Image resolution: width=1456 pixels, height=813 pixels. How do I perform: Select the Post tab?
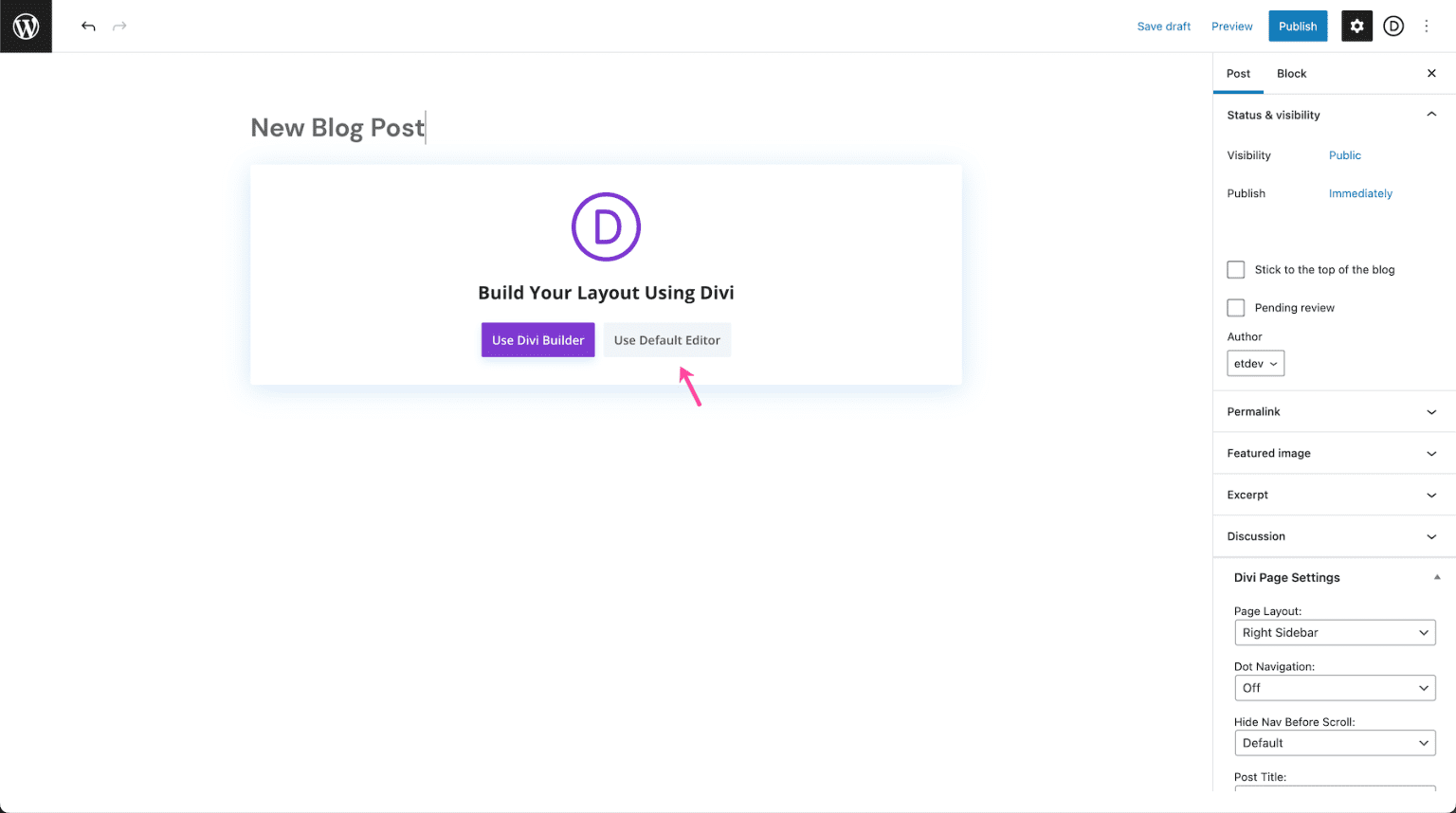(x=1238, y=73)
